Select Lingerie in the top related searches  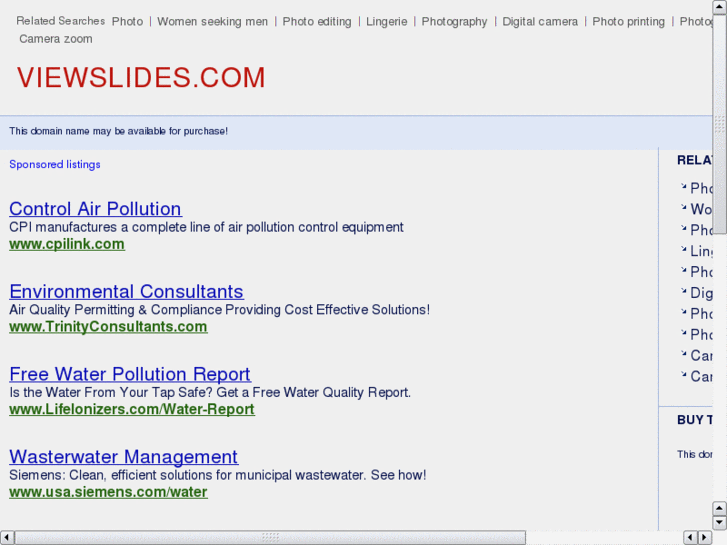387,21
